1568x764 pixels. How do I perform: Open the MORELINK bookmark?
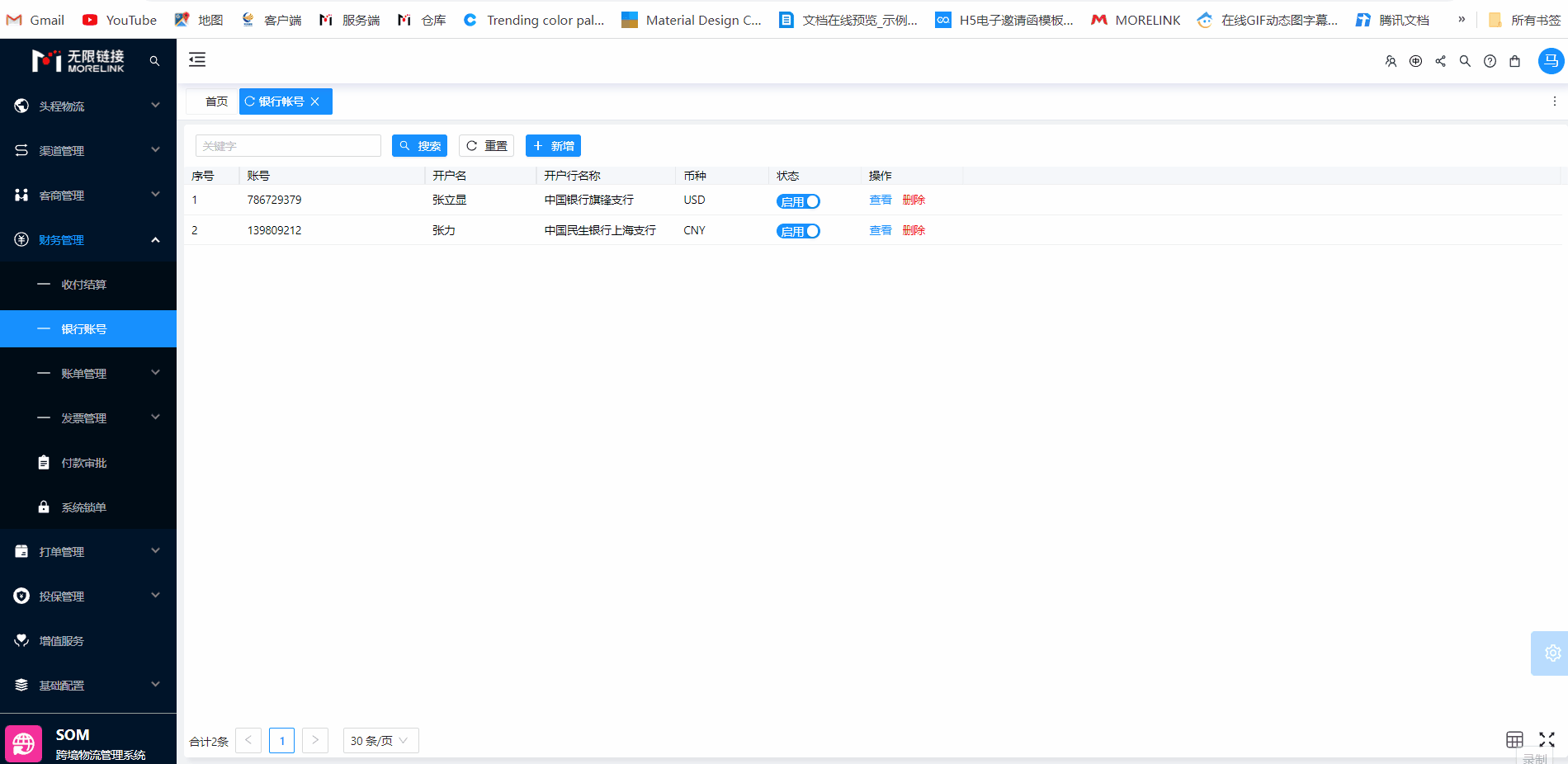tap(1136, 20)
